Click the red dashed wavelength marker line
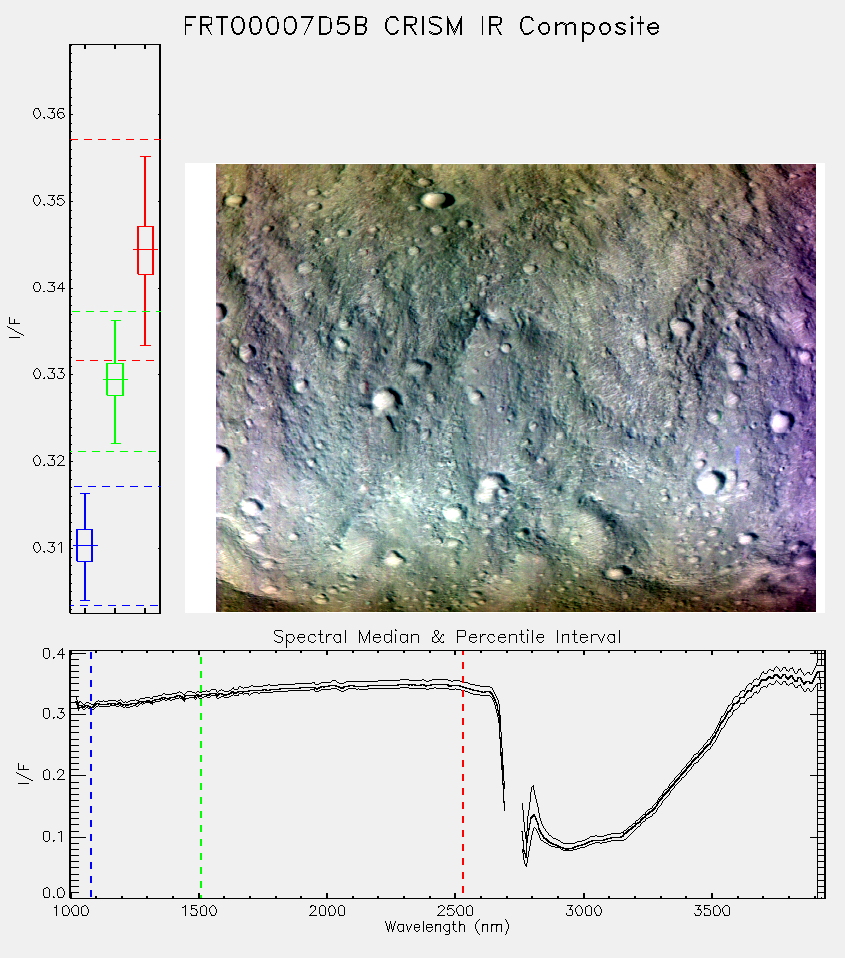845x958 pixels. pos(463,774)
